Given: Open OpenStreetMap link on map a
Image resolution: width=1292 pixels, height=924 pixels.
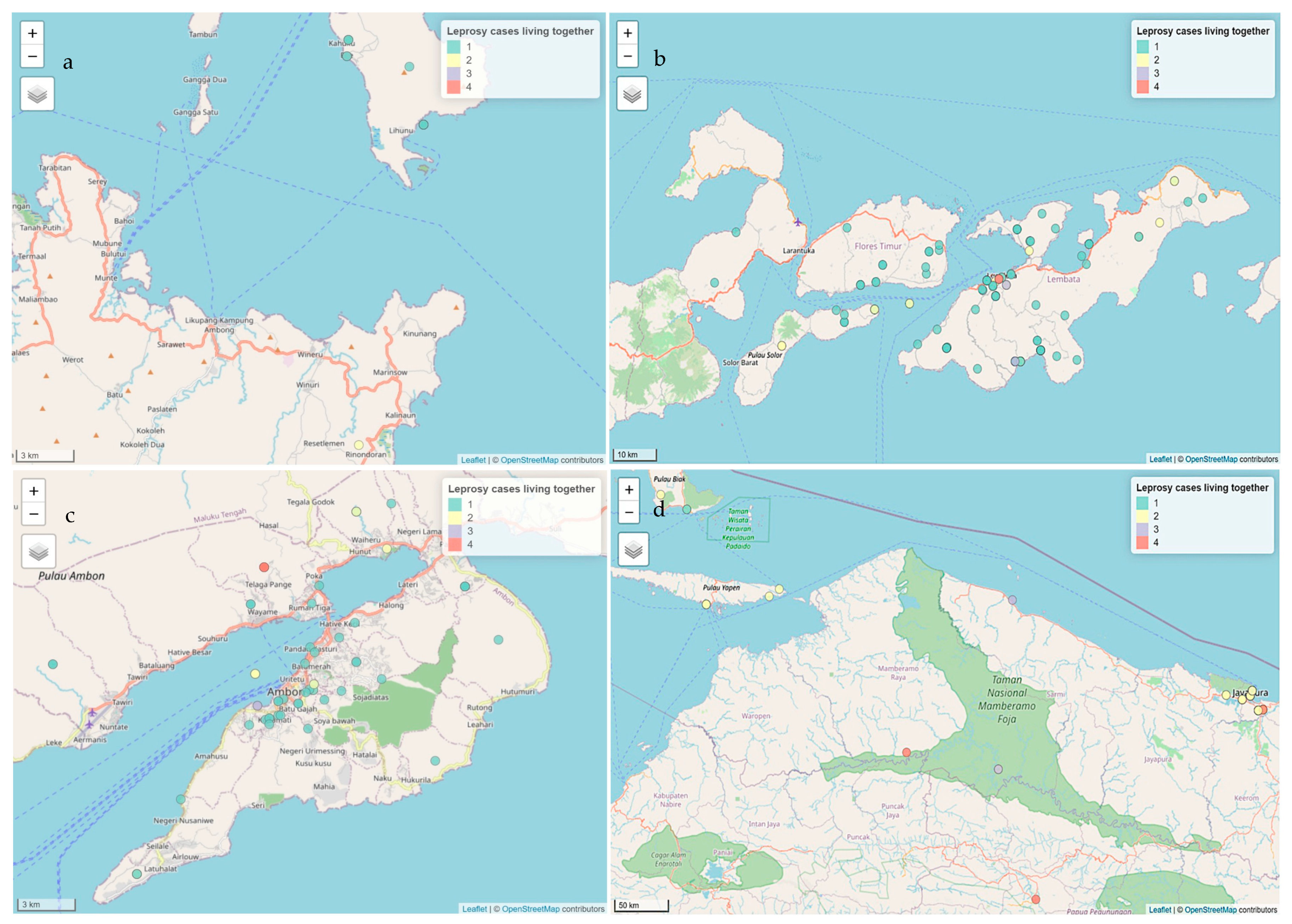Looking at the screenshot, I should (x=529, y=460).
